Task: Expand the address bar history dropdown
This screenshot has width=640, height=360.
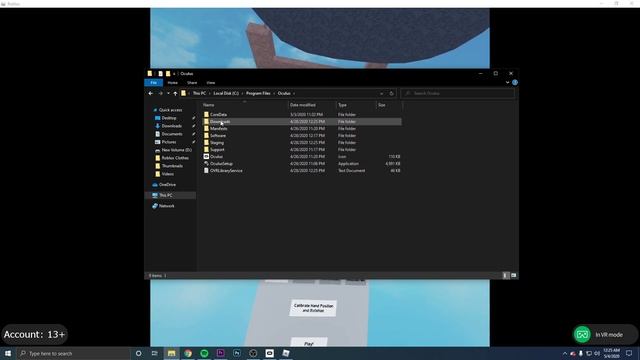Action: [x=381, y=93]
